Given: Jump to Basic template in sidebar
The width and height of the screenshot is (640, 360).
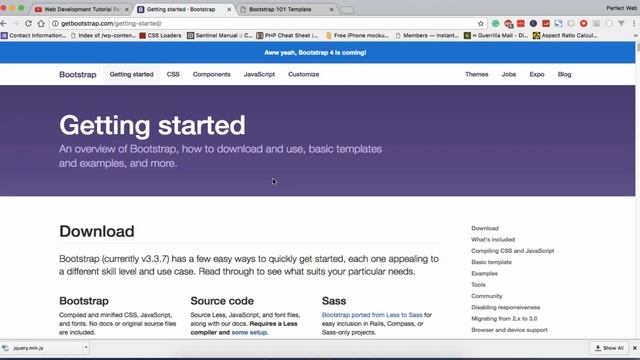Looking at the screenshot, I should [491, 262].
